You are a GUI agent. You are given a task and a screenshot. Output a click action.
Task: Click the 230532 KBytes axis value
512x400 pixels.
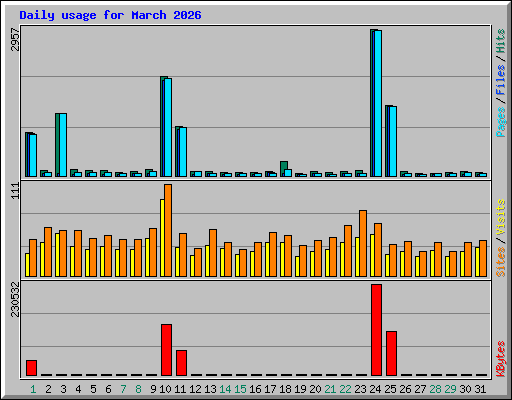(x=15, y=299)
